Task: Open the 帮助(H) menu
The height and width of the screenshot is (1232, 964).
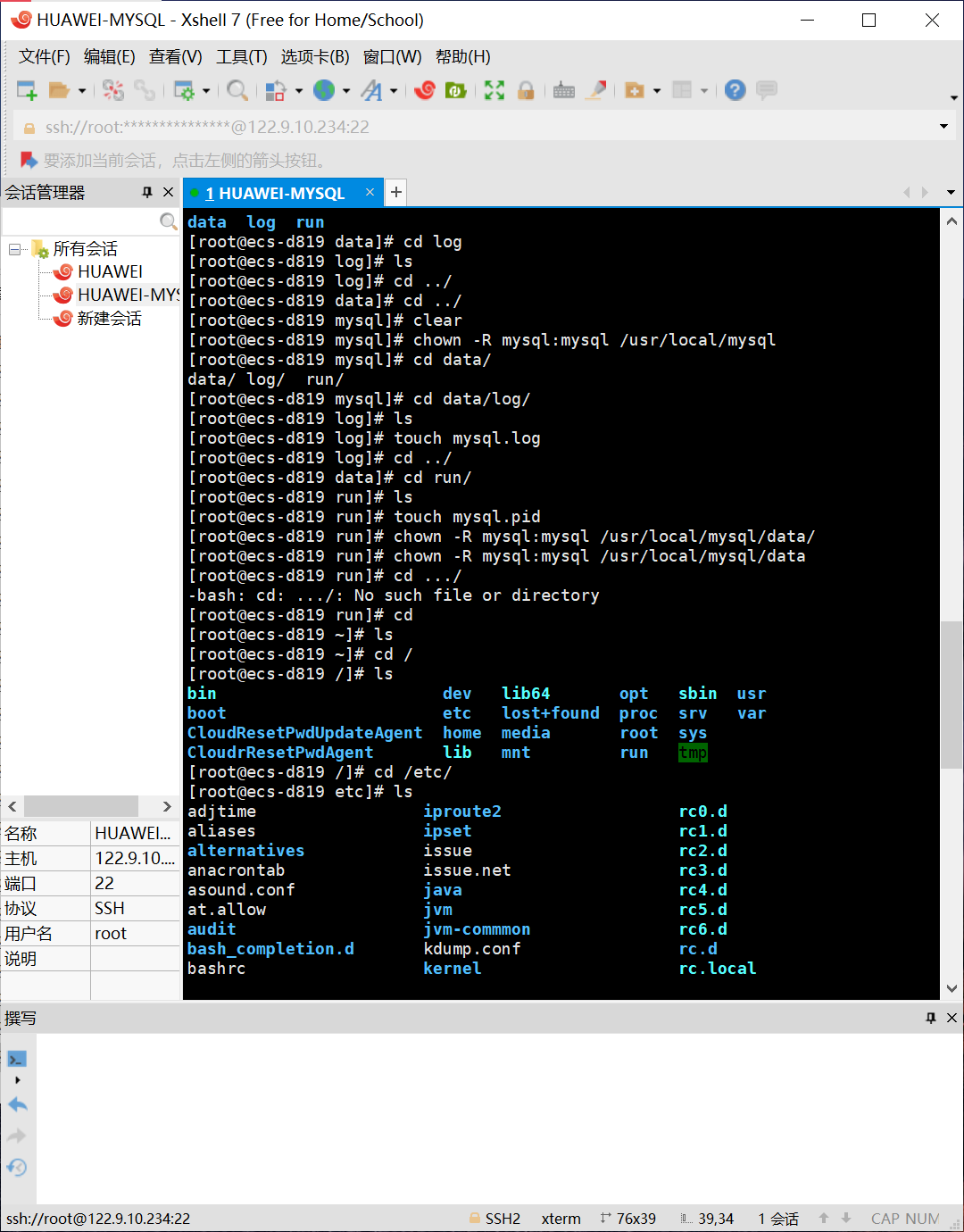Action: (x=462, y=57)
